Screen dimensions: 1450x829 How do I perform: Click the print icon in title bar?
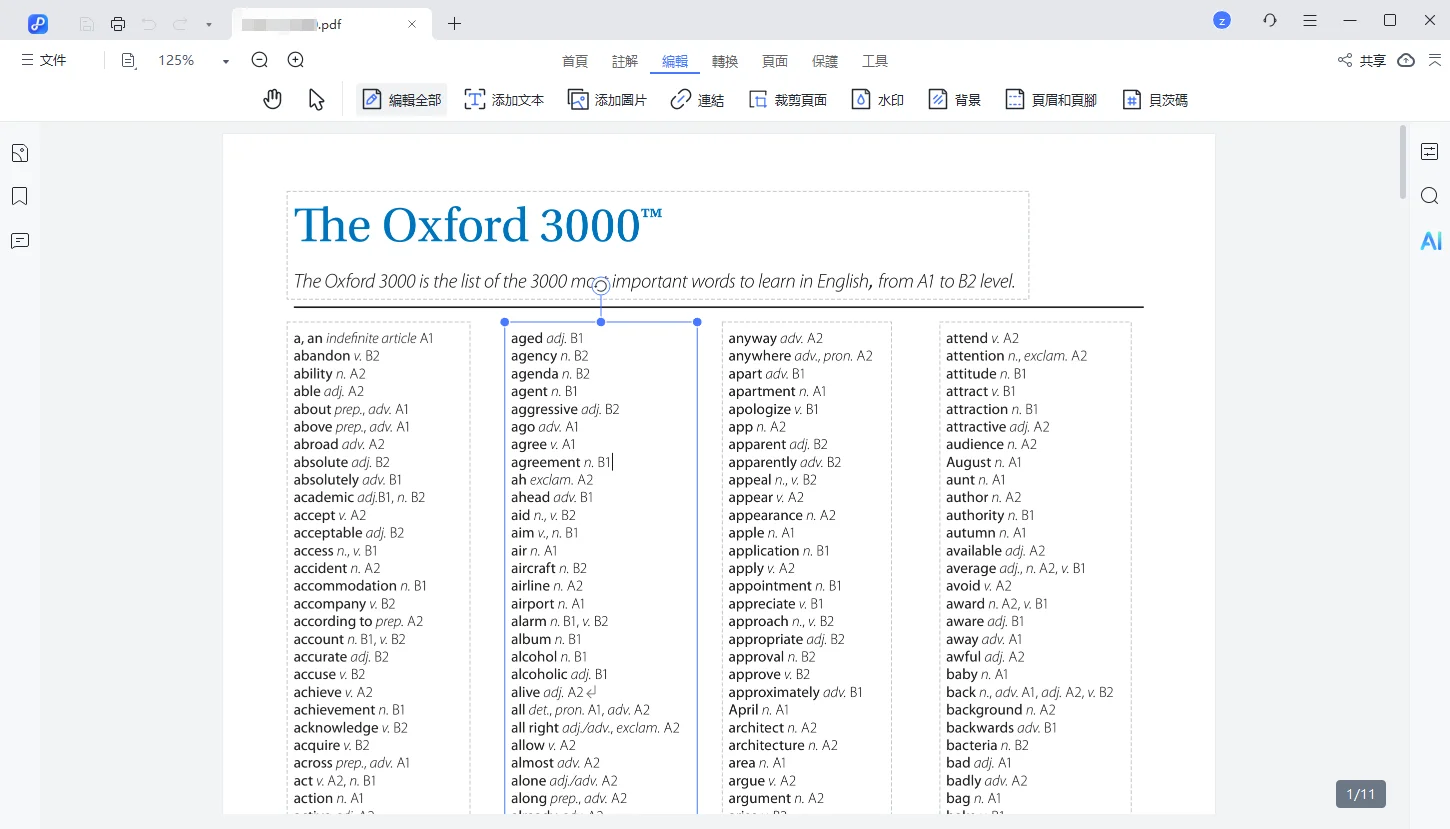pos(118,23)
